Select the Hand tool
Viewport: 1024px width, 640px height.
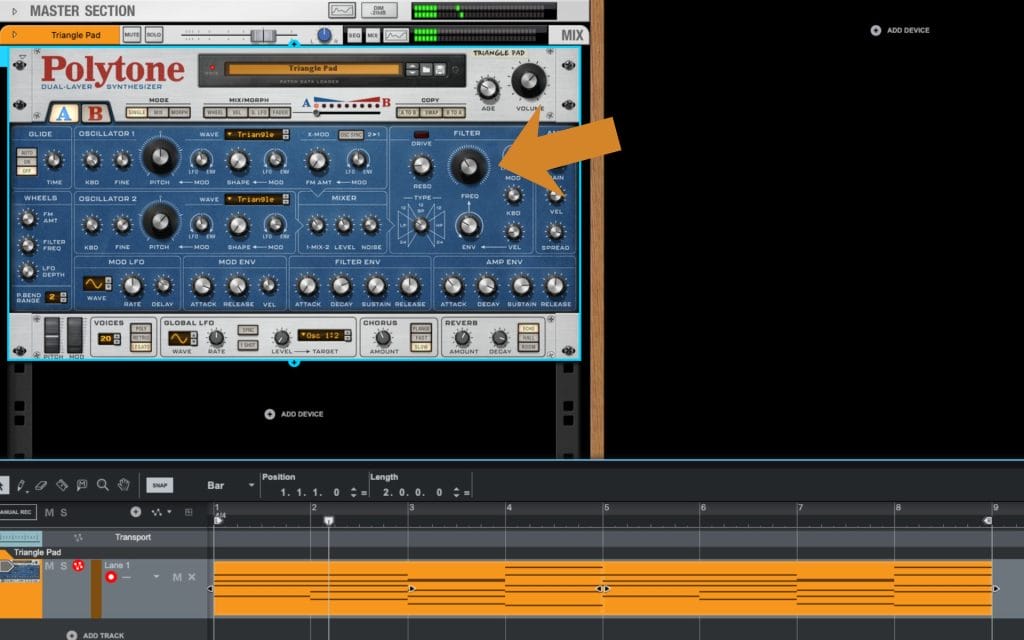coord(123,485)
